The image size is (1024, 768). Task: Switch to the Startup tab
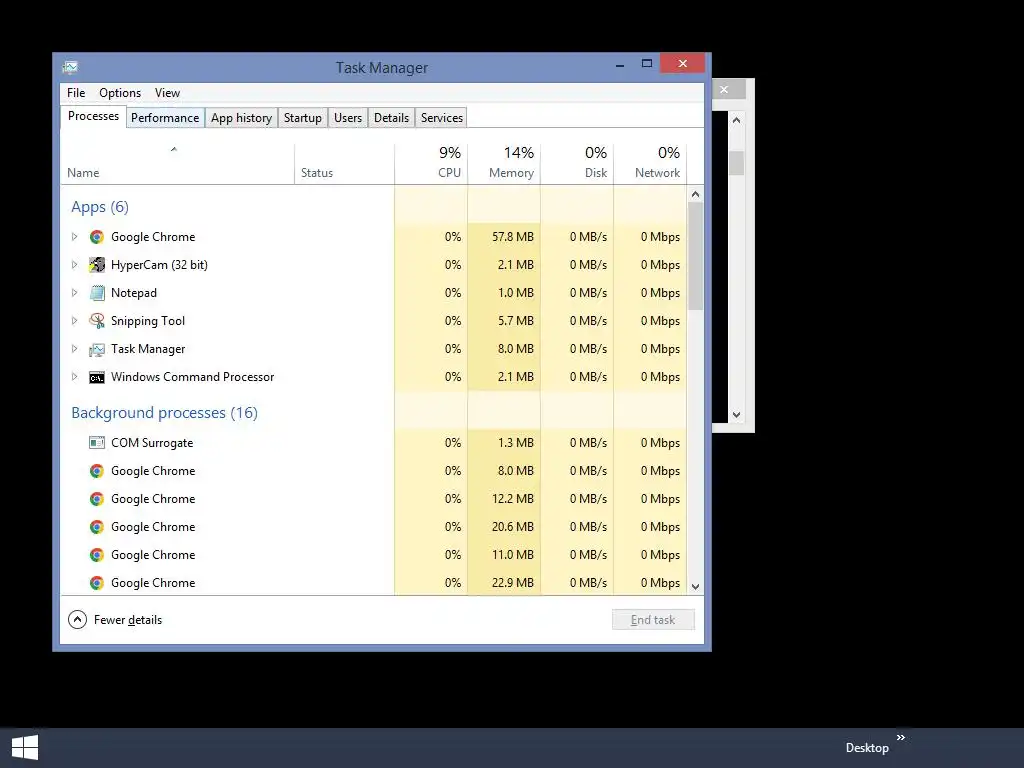click(302, 118)
